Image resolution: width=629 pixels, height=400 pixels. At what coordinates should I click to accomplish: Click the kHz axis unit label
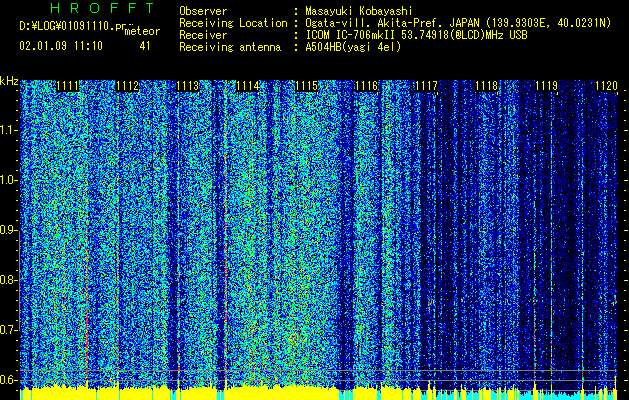(9, 81)
